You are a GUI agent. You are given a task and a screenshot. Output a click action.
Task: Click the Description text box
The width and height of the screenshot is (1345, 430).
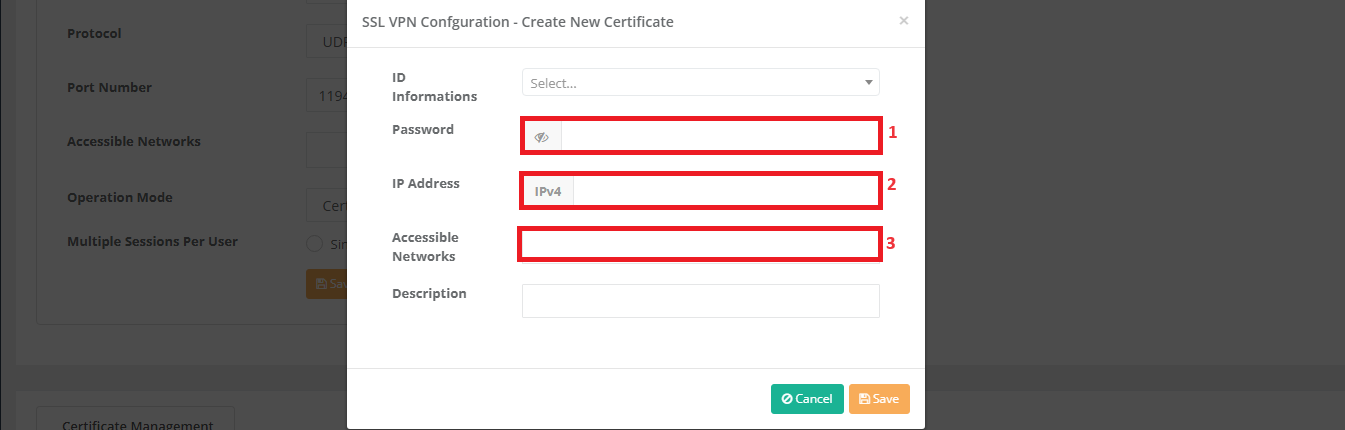coord(700,301)
